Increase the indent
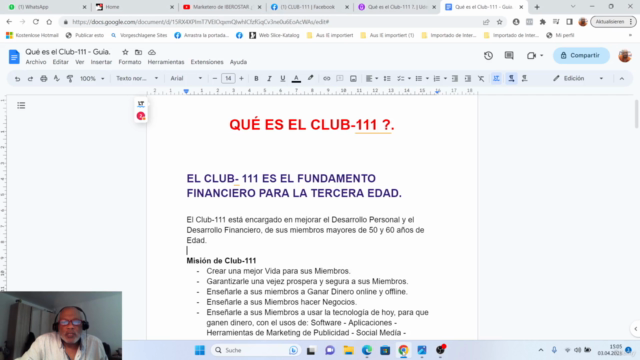Screen dimensions: 640x360 pyautogui.click(x=468, y=78)
